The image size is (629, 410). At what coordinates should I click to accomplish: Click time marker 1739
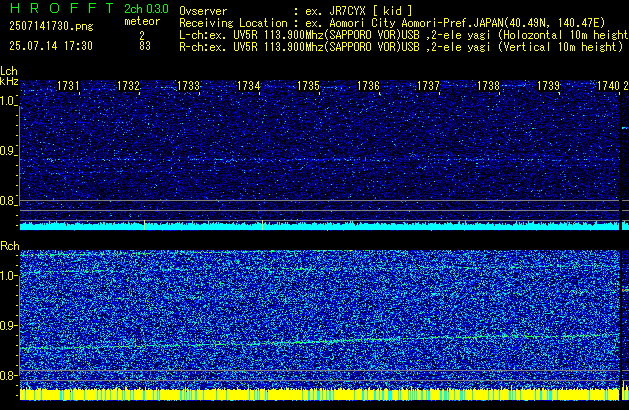pyautogui.click(x=548, y=86)
